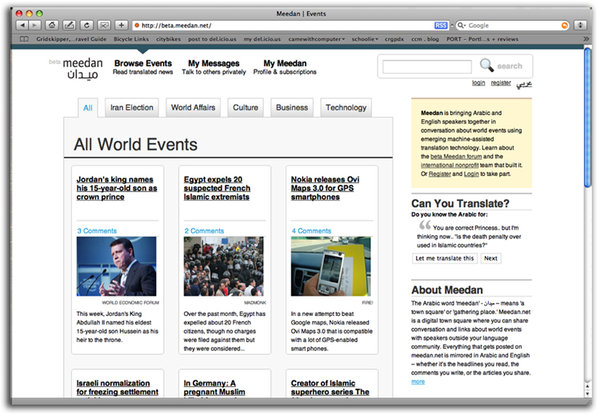Open the Google search magnifier dropdown

coord(461,26)
